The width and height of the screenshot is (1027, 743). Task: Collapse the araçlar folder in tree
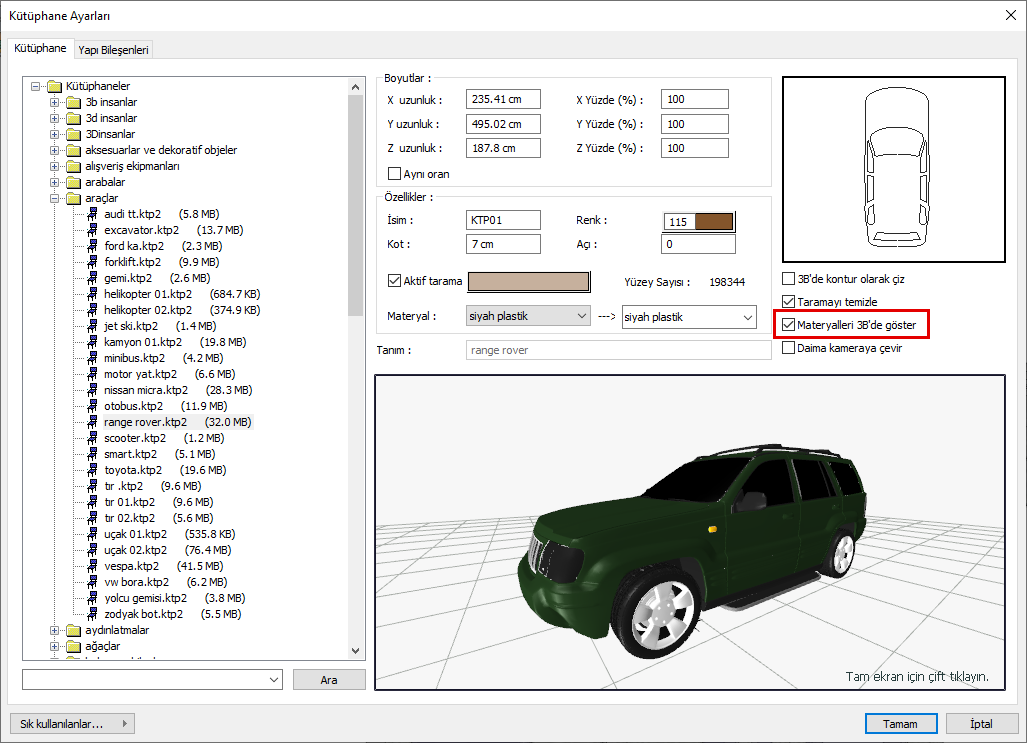point(55,198)
